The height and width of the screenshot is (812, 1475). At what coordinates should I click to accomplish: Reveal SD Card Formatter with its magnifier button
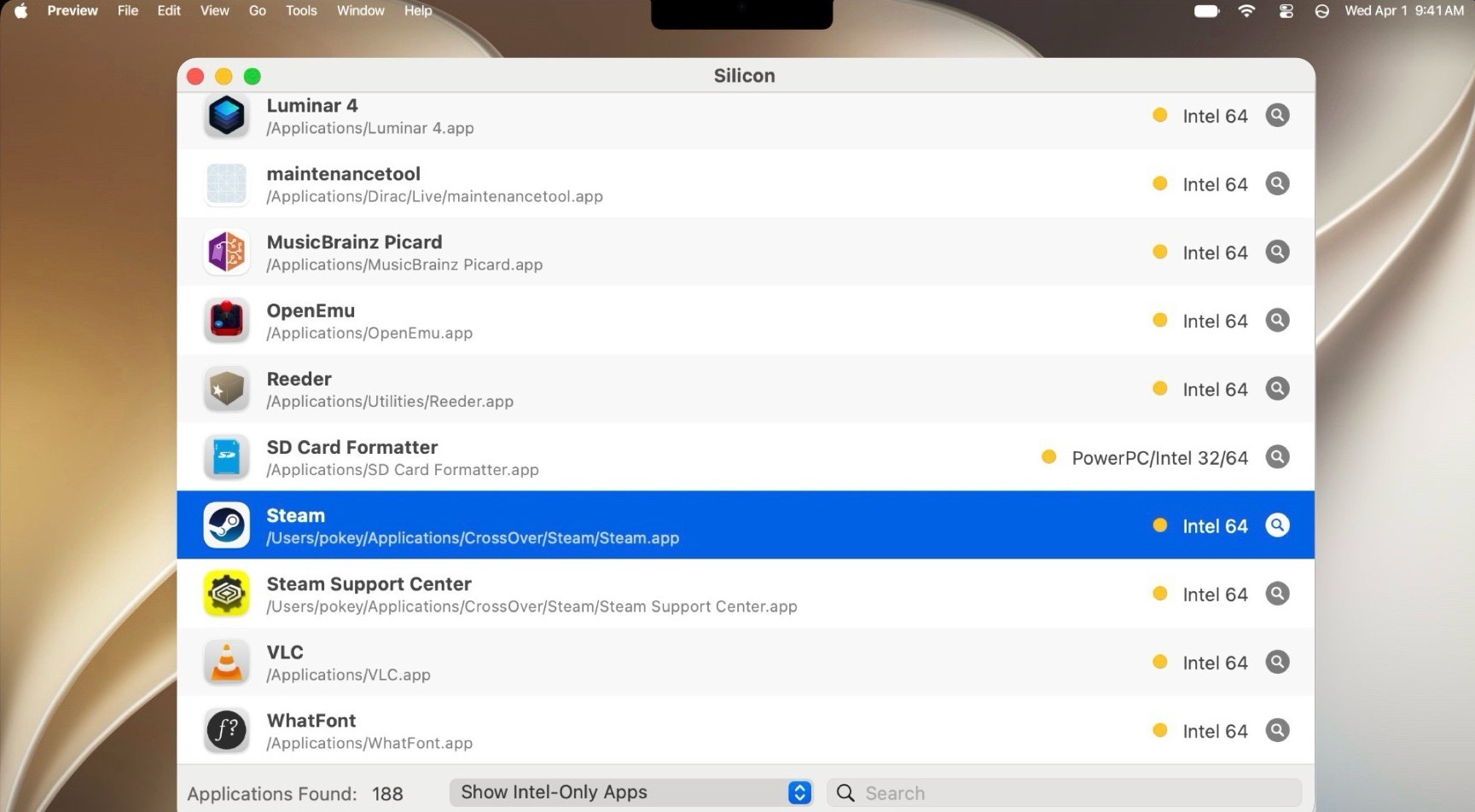(1277, 456)
